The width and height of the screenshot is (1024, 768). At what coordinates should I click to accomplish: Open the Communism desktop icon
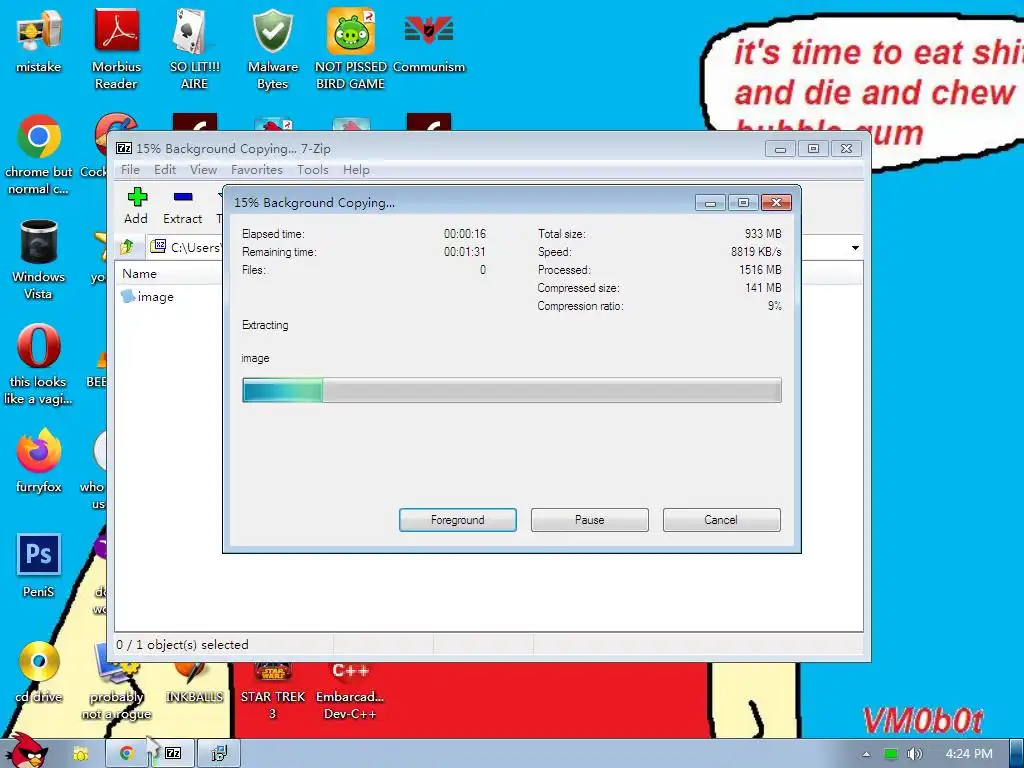click(428, 40)
